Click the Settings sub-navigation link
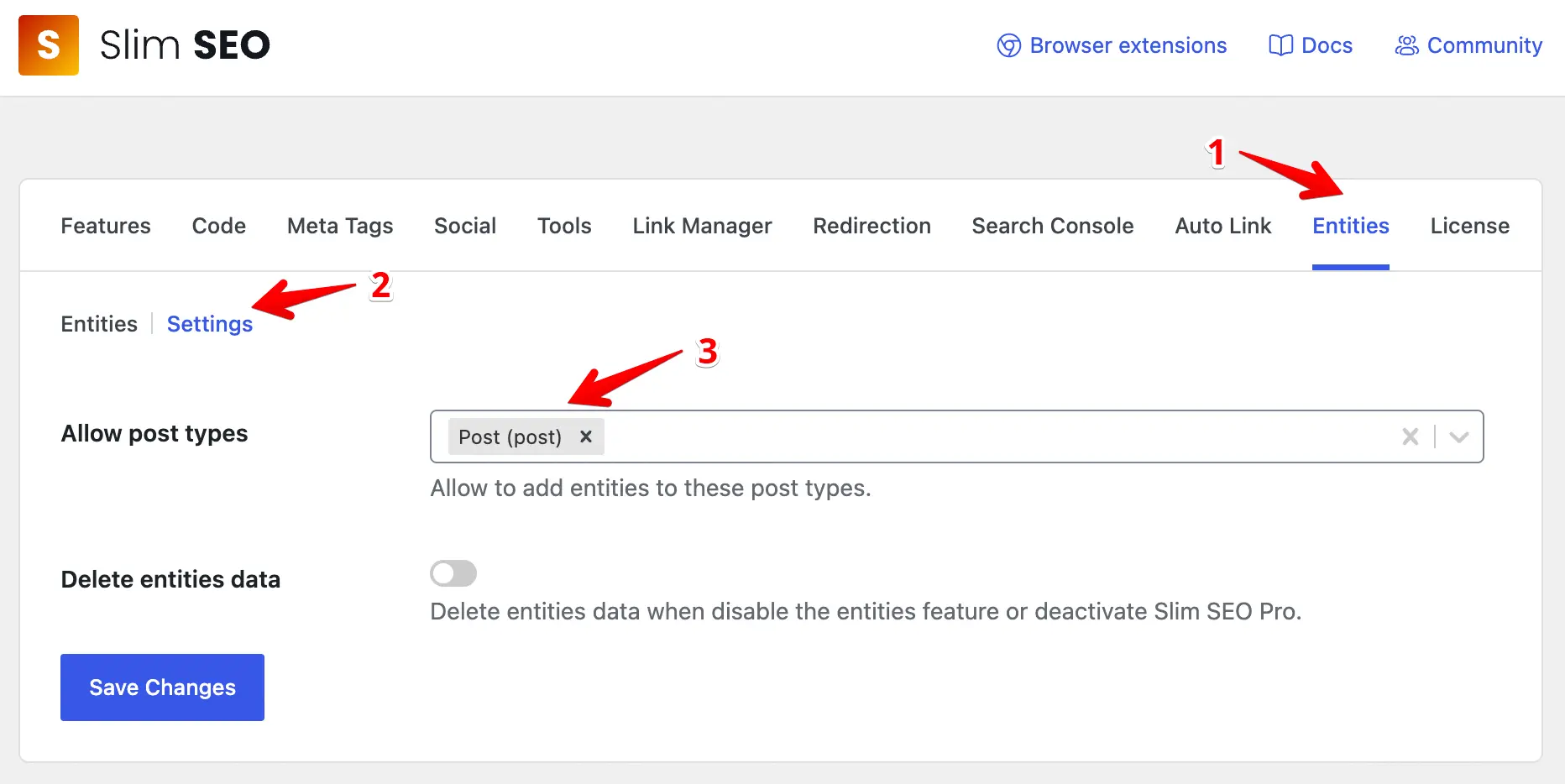This screenshot has height=784, width=1565. [210, 324]
